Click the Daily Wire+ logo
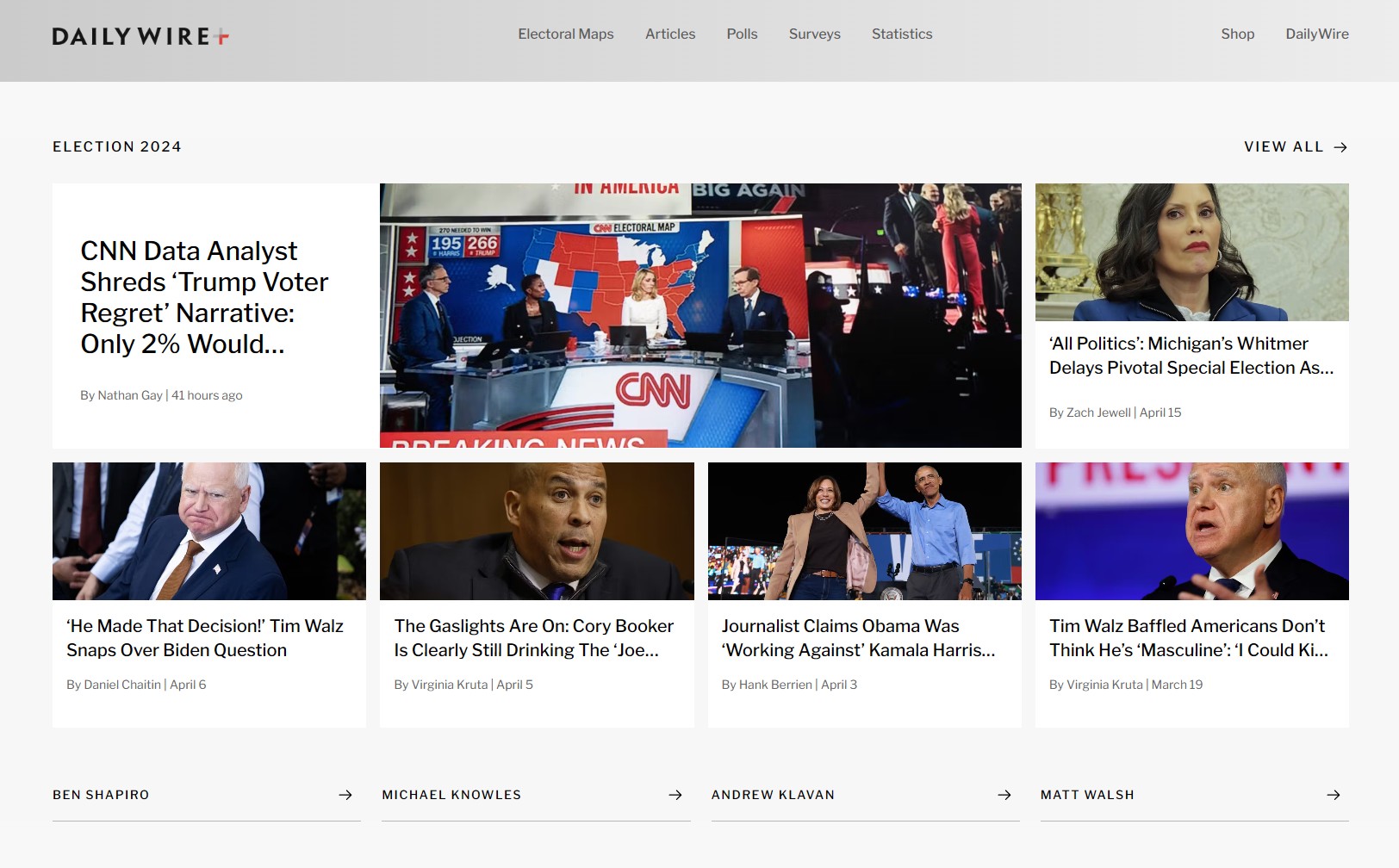 (x=140, y=36)
